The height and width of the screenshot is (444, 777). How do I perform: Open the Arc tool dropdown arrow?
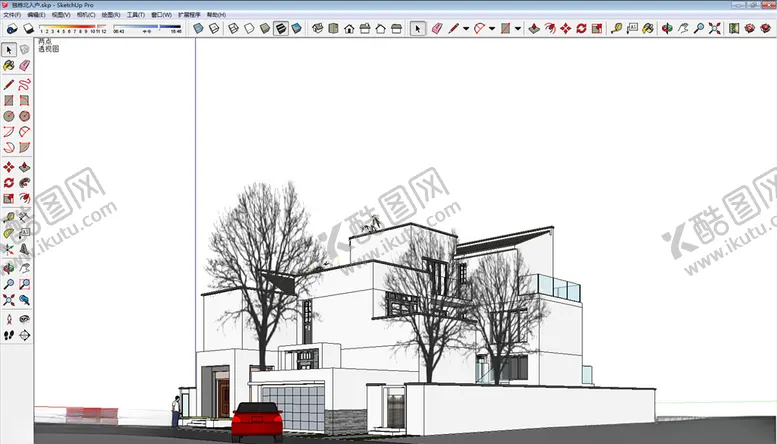[491, 29]
